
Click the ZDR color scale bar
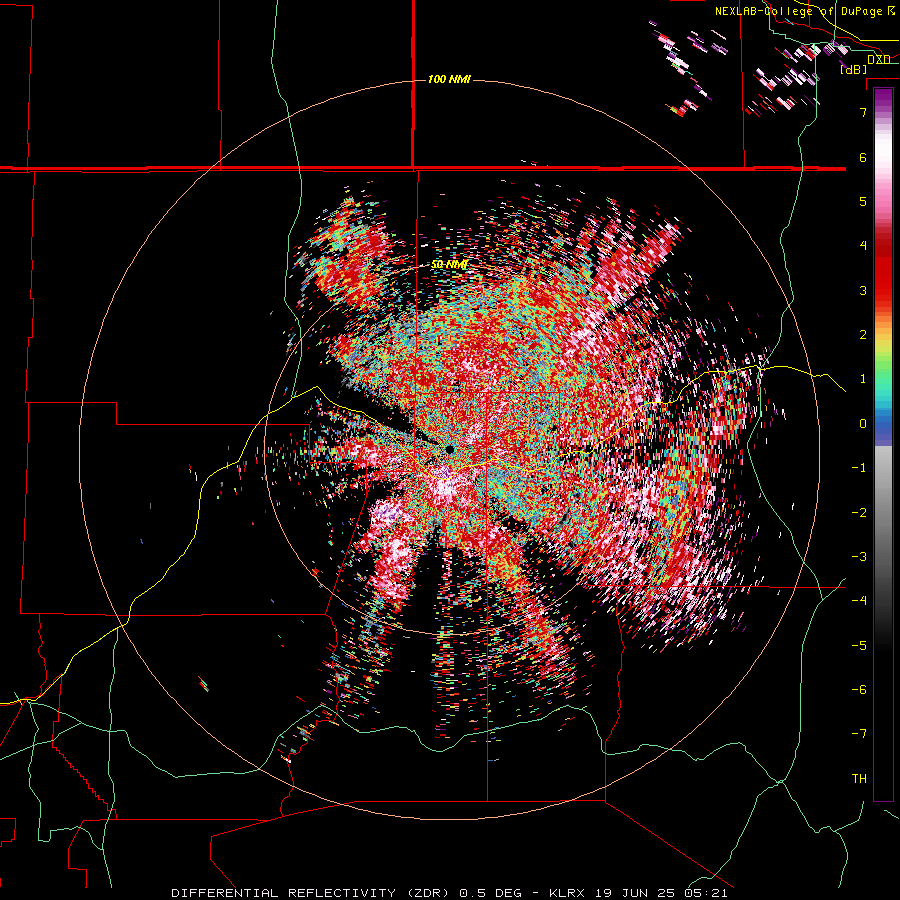pyautogui.click(x=883, y=444)
